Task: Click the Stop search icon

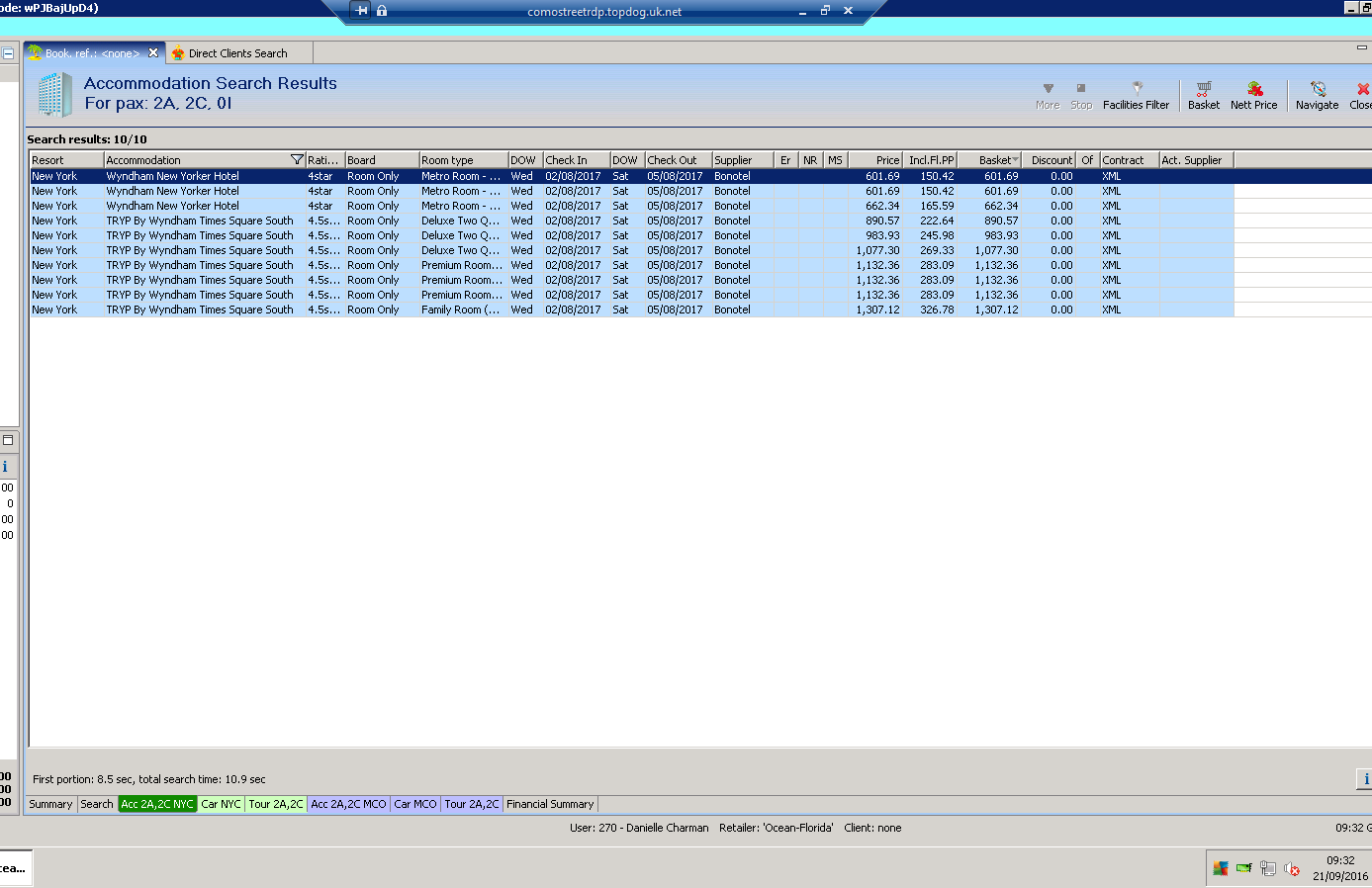Action: [x=1081, y=89]
